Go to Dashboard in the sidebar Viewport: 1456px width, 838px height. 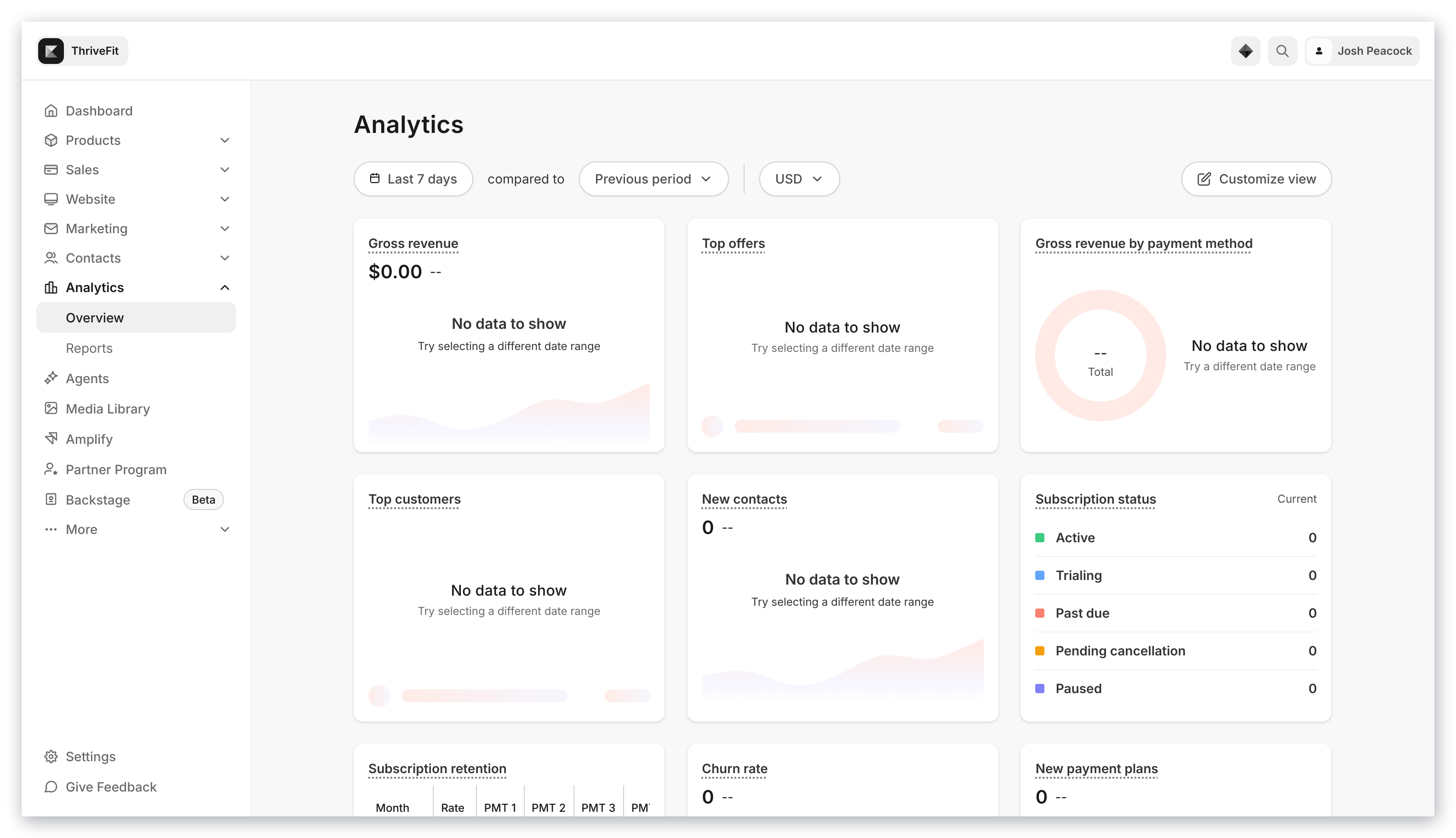click(99, 110)
